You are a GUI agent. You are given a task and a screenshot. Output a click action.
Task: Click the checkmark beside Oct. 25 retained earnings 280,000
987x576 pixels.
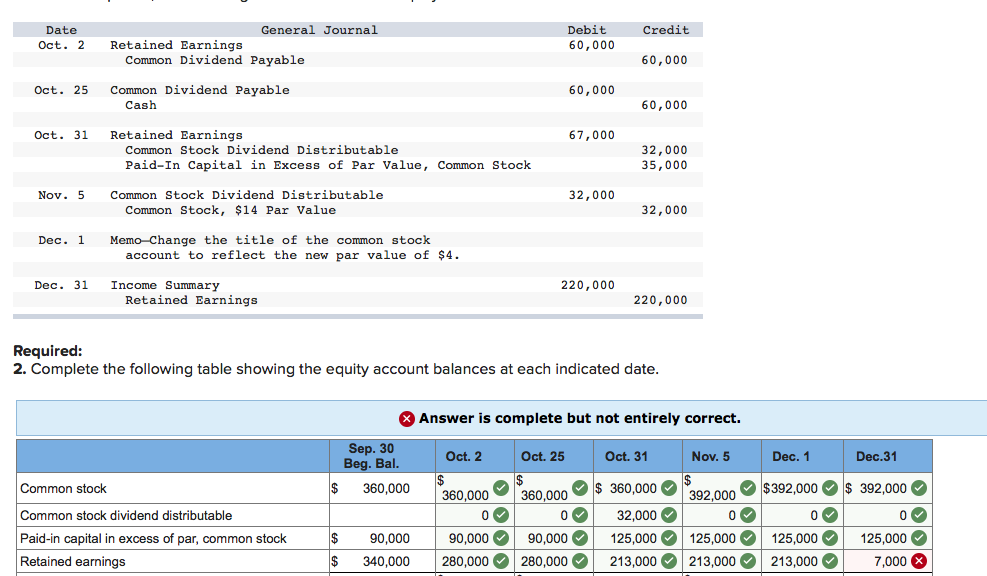(580, 560)
